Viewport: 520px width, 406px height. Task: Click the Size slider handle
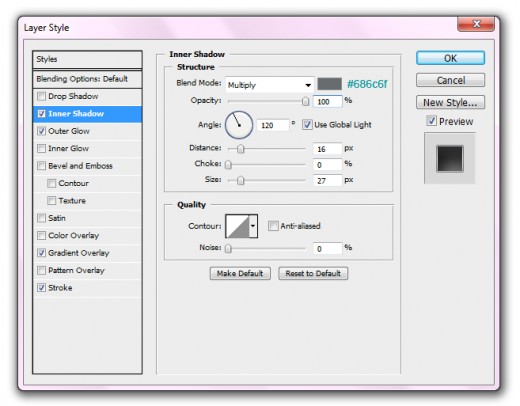pos(240,180)
